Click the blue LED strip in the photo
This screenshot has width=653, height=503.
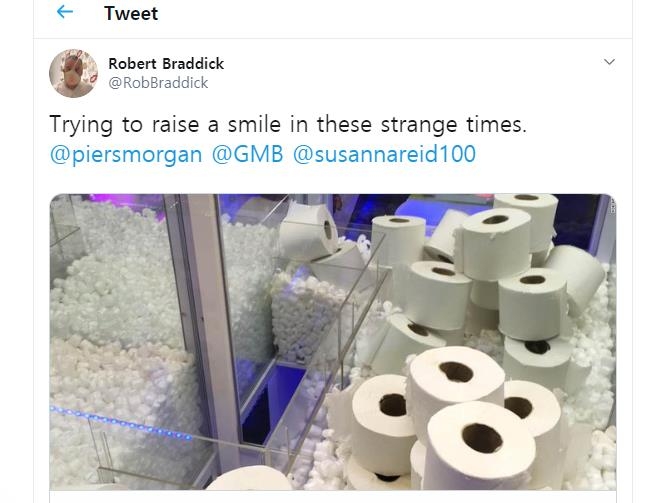[120, 422]
